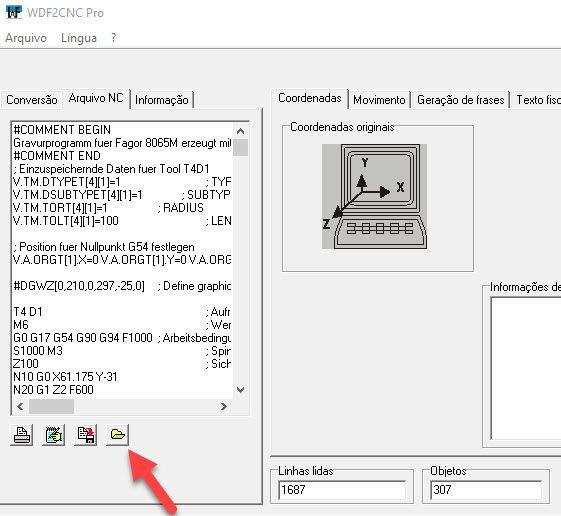Click the save NC file to disk icon

[86, 435]
